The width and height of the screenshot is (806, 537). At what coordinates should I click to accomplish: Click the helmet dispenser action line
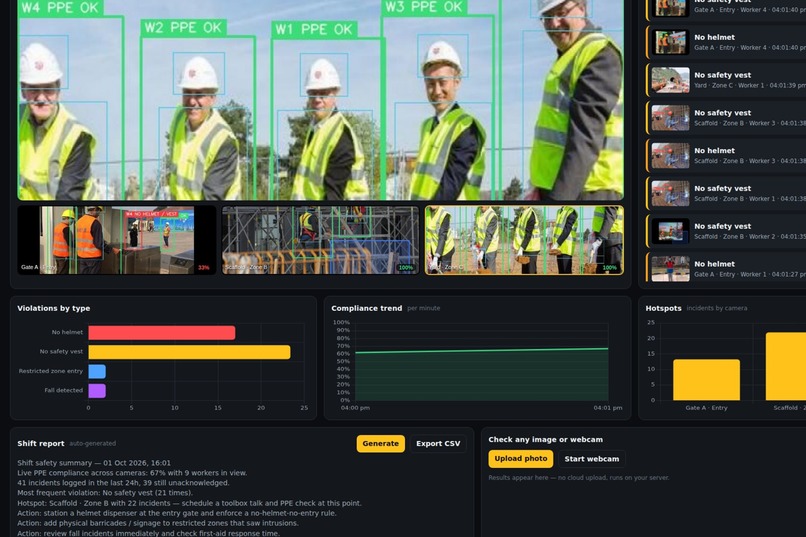pos(177,513)
